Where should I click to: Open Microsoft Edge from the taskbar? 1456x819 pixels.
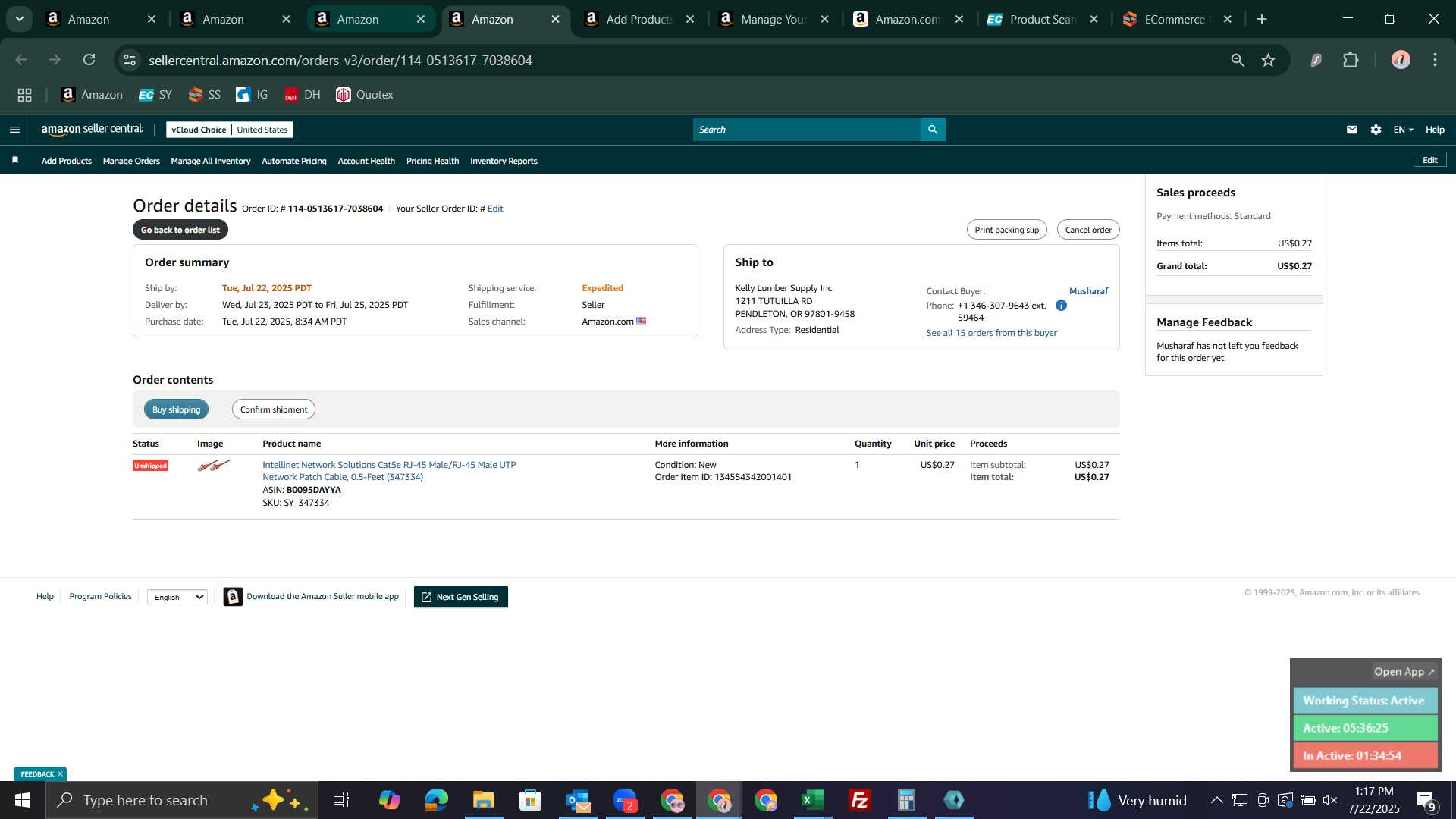click(436, 800)
